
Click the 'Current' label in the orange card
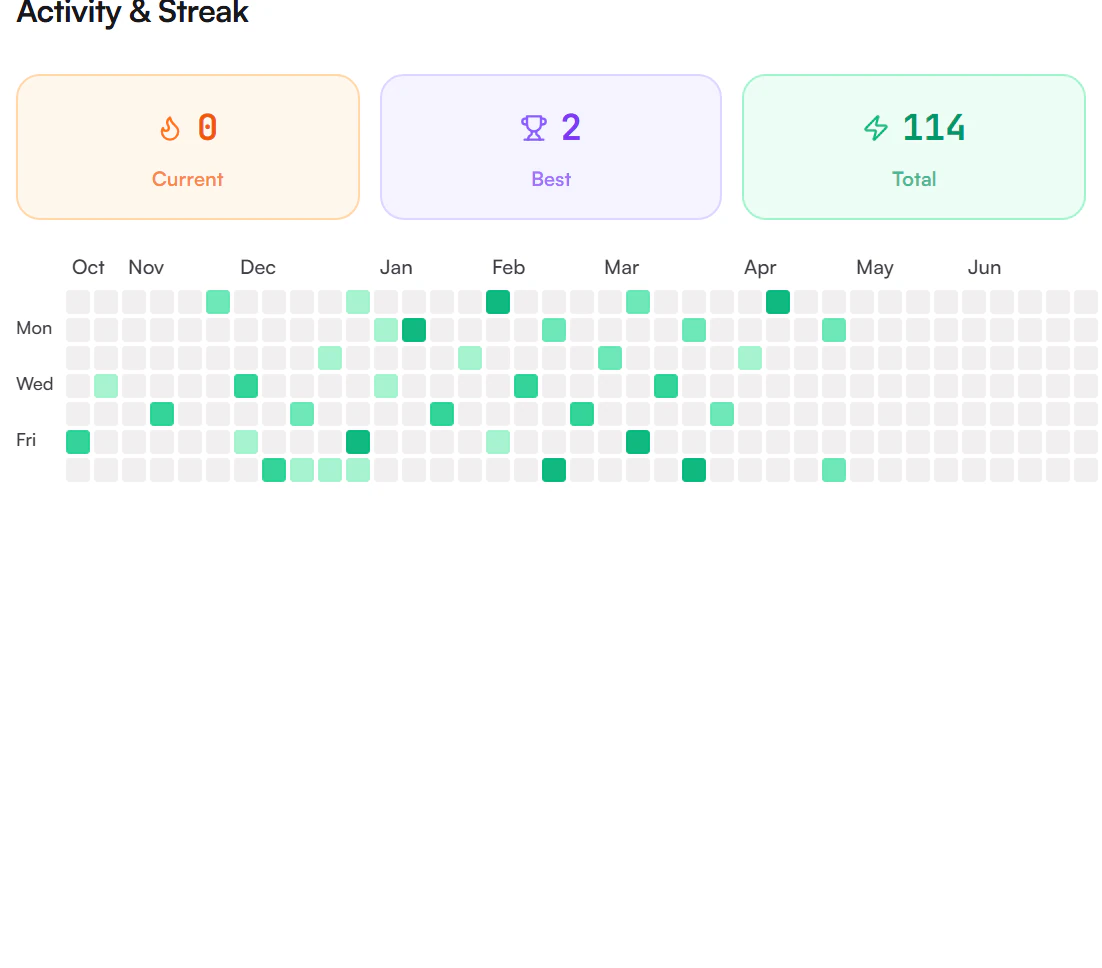(188, 179)
